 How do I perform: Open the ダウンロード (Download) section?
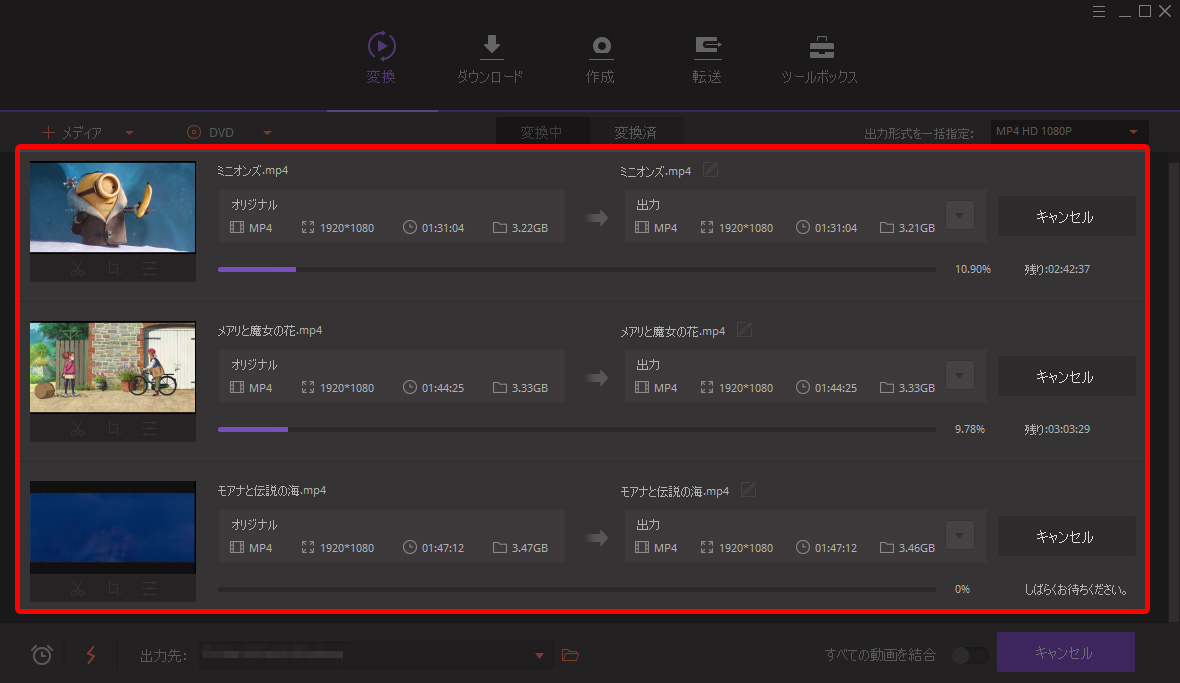click(490, 59)
